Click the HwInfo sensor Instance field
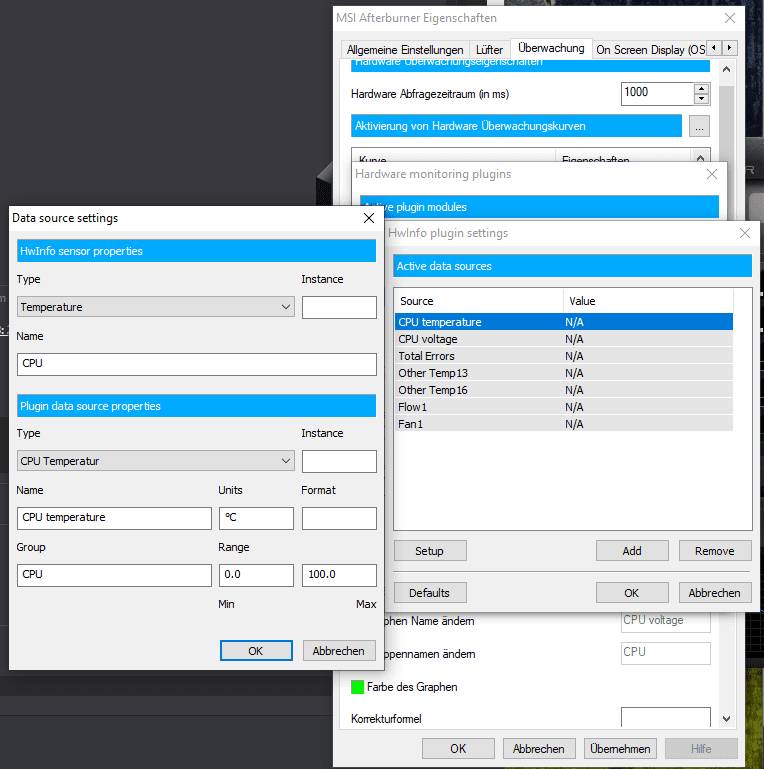Screen dimensions: 764x769 pos(339,307)
